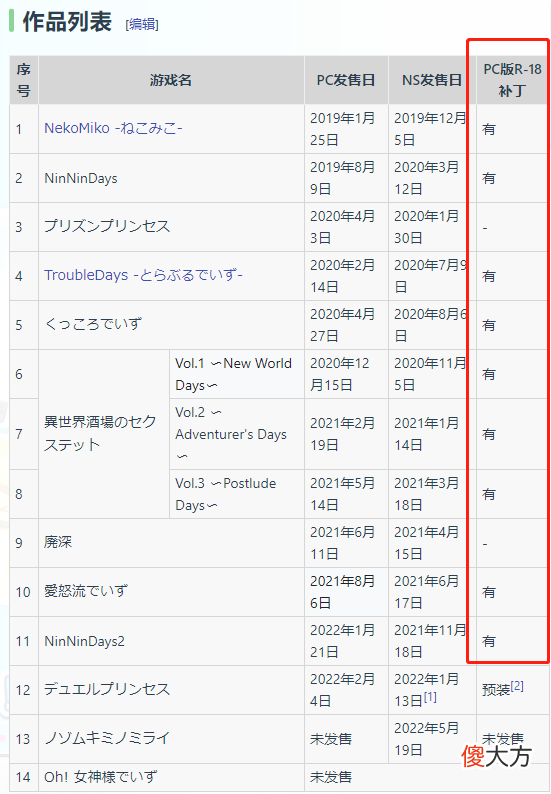Click the Vol.1 New World Days cell
Image resolution: width=551 pixels, height=794 pixels.
click(237, 374)
